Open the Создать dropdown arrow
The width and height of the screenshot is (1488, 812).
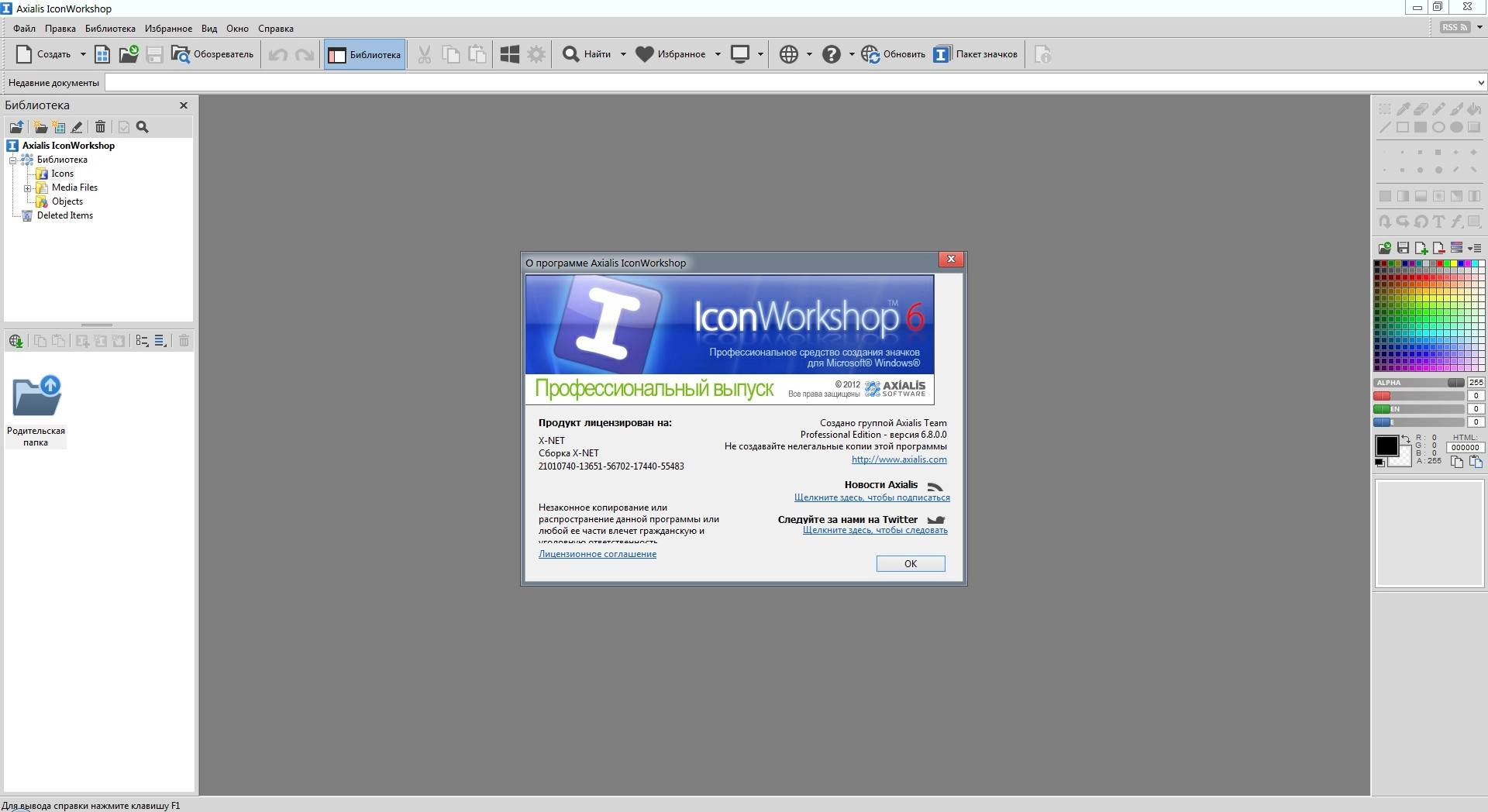pos(82,54)
